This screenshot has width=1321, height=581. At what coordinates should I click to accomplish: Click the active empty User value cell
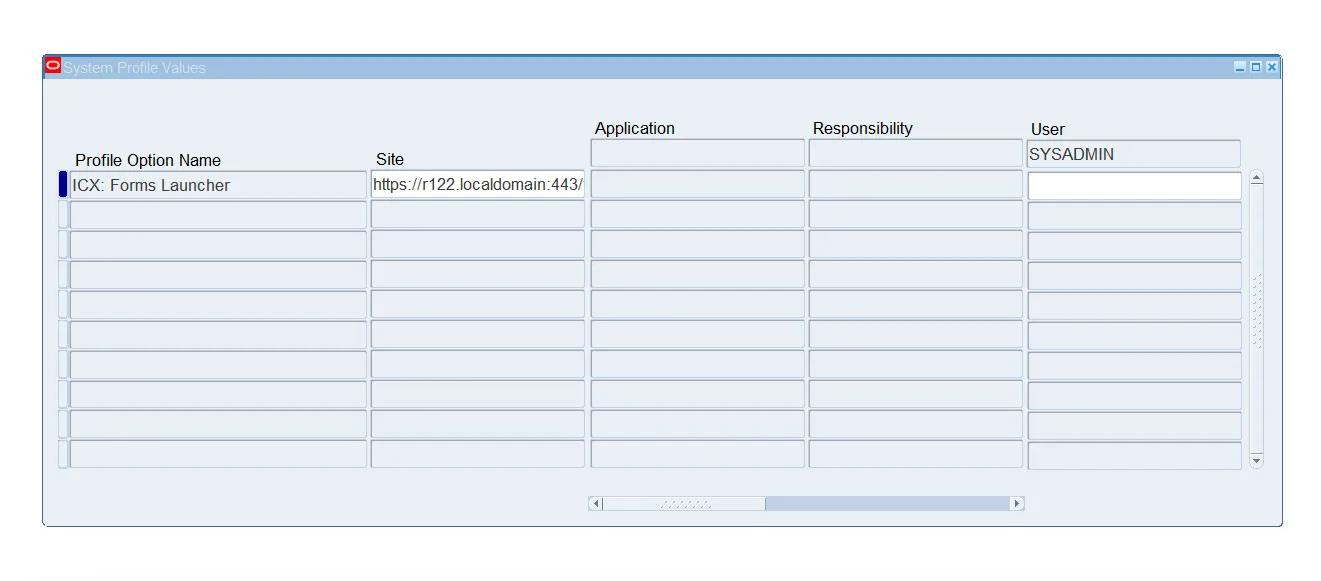coord(1133,185)
